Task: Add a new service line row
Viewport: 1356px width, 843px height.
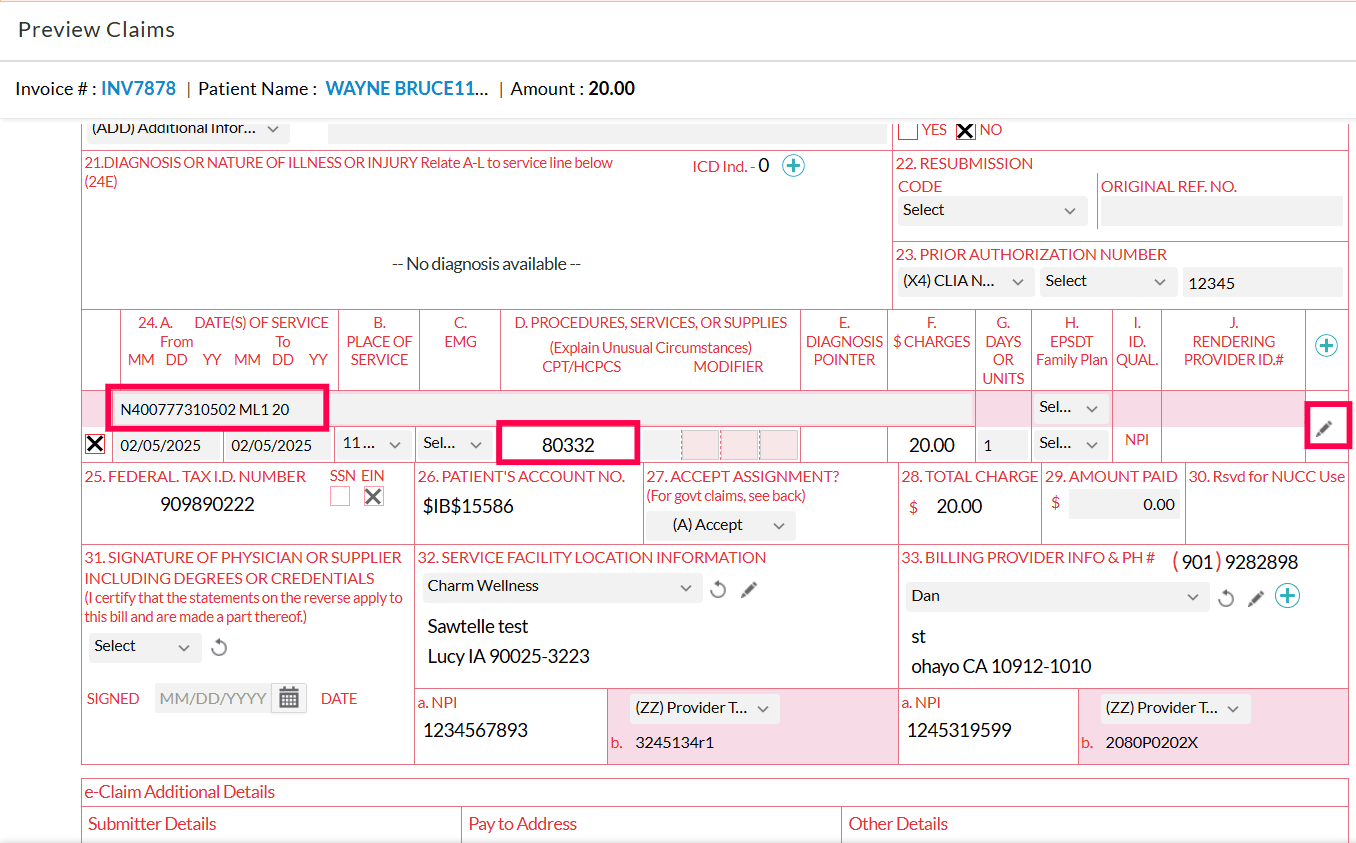Action: pyautogui.click(x=1326, y=345)
